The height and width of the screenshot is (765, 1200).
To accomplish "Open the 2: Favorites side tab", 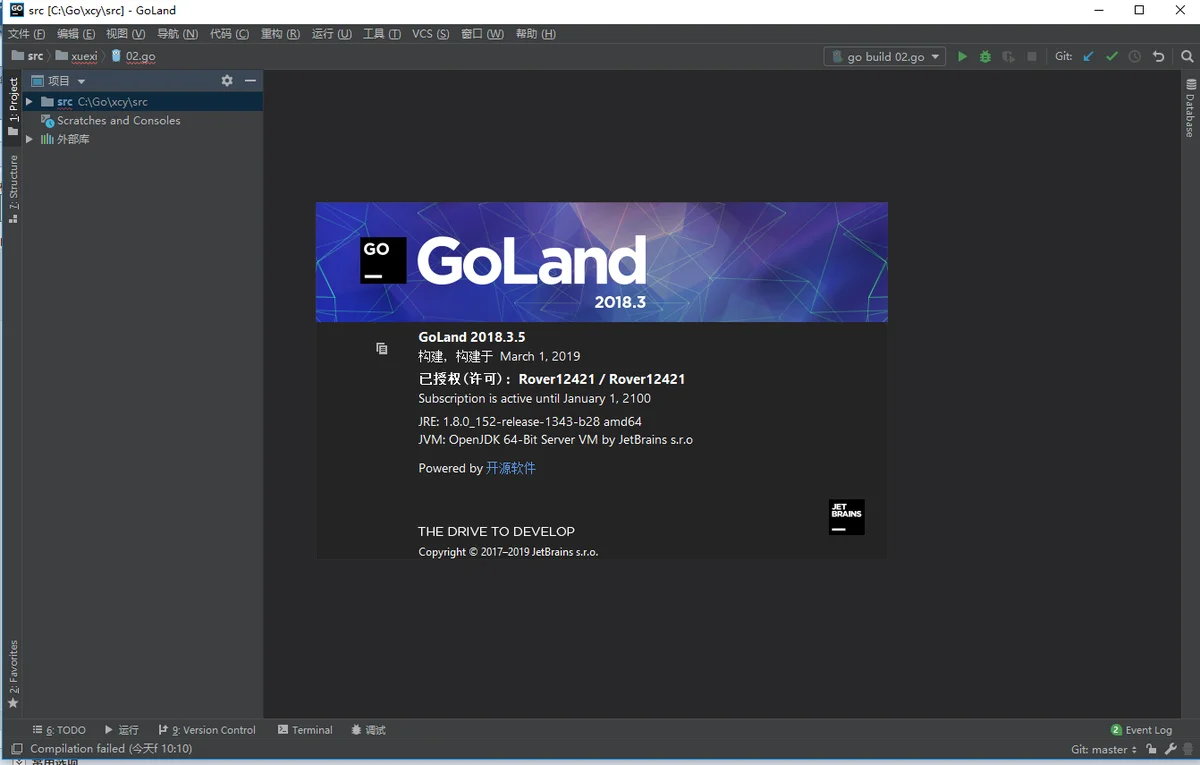I will (13, 673).
